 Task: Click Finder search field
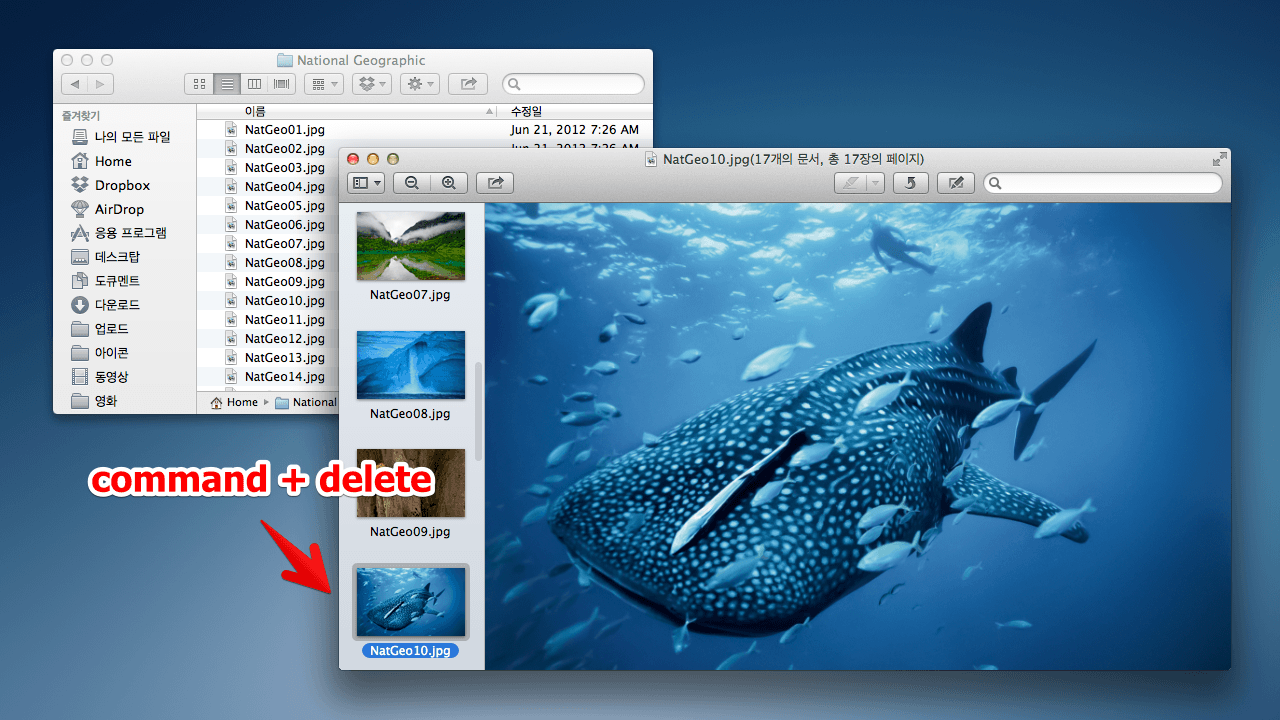573,84
